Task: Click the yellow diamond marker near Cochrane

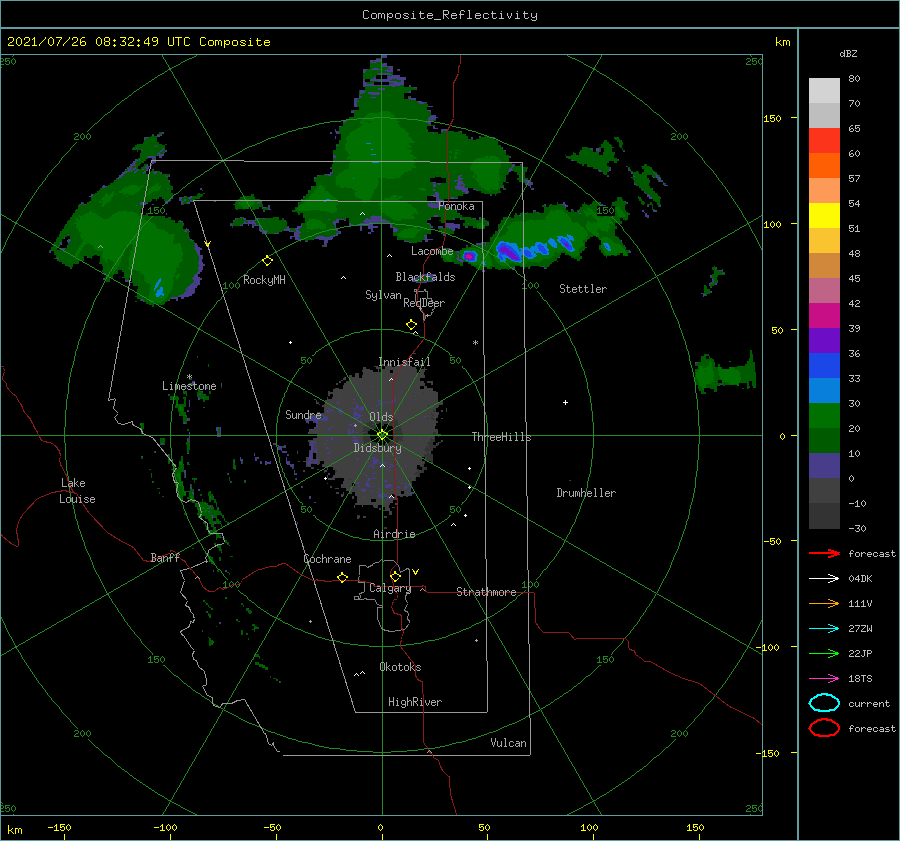Action: click(342, 577)
